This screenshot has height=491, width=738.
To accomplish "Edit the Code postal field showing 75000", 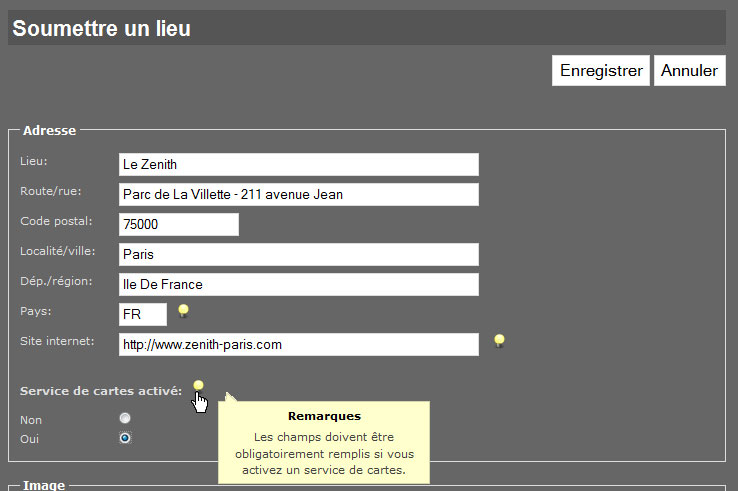I will tap(179, 225).
